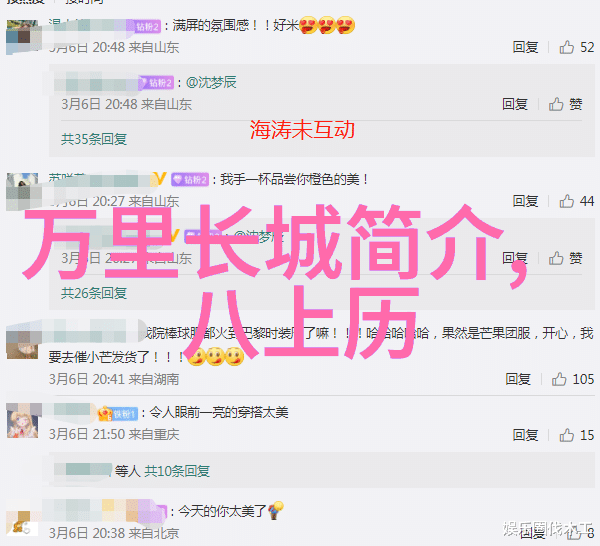Open avatar of the first commenter
Viewport: 600px width, 546px height.
[23, 37]
